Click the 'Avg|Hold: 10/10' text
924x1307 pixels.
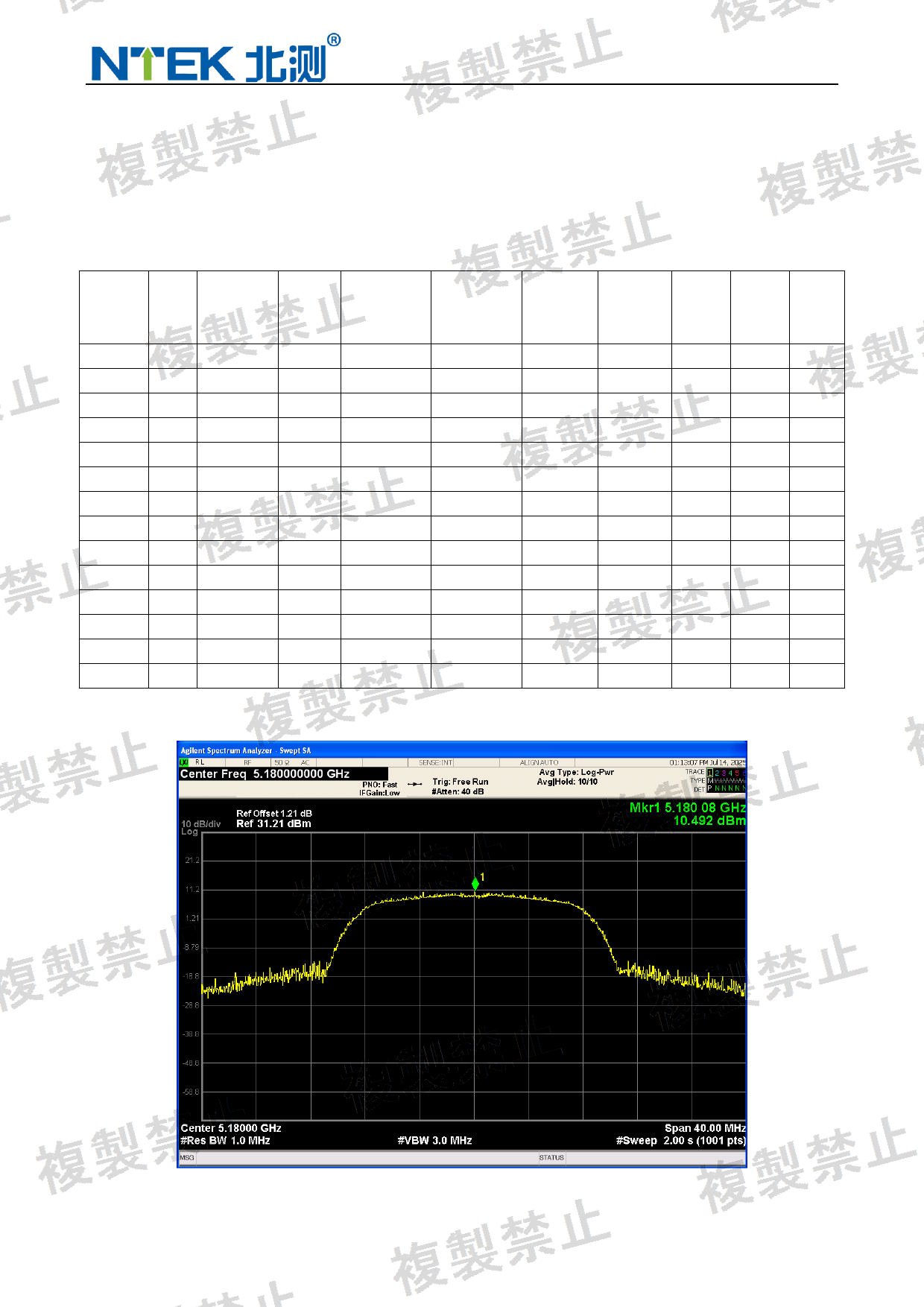click(568, 782)
